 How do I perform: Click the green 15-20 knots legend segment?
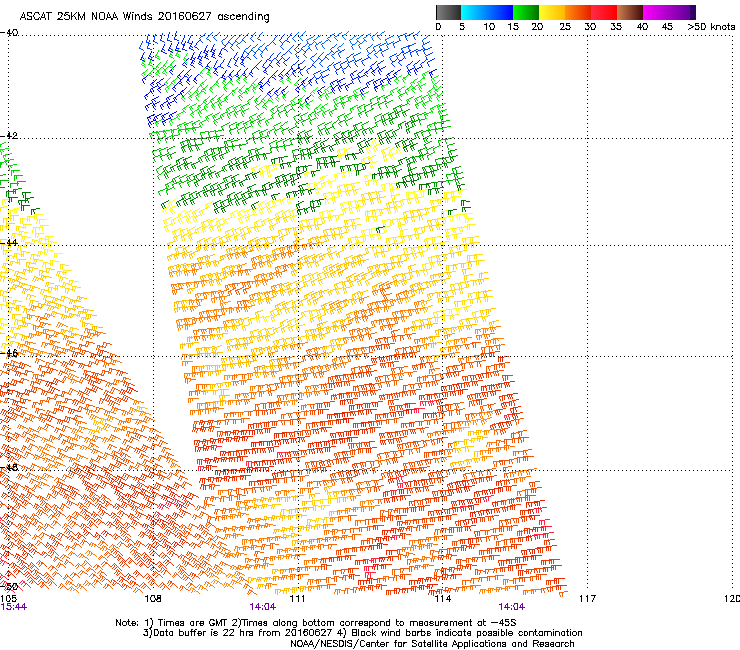[526, 12]
